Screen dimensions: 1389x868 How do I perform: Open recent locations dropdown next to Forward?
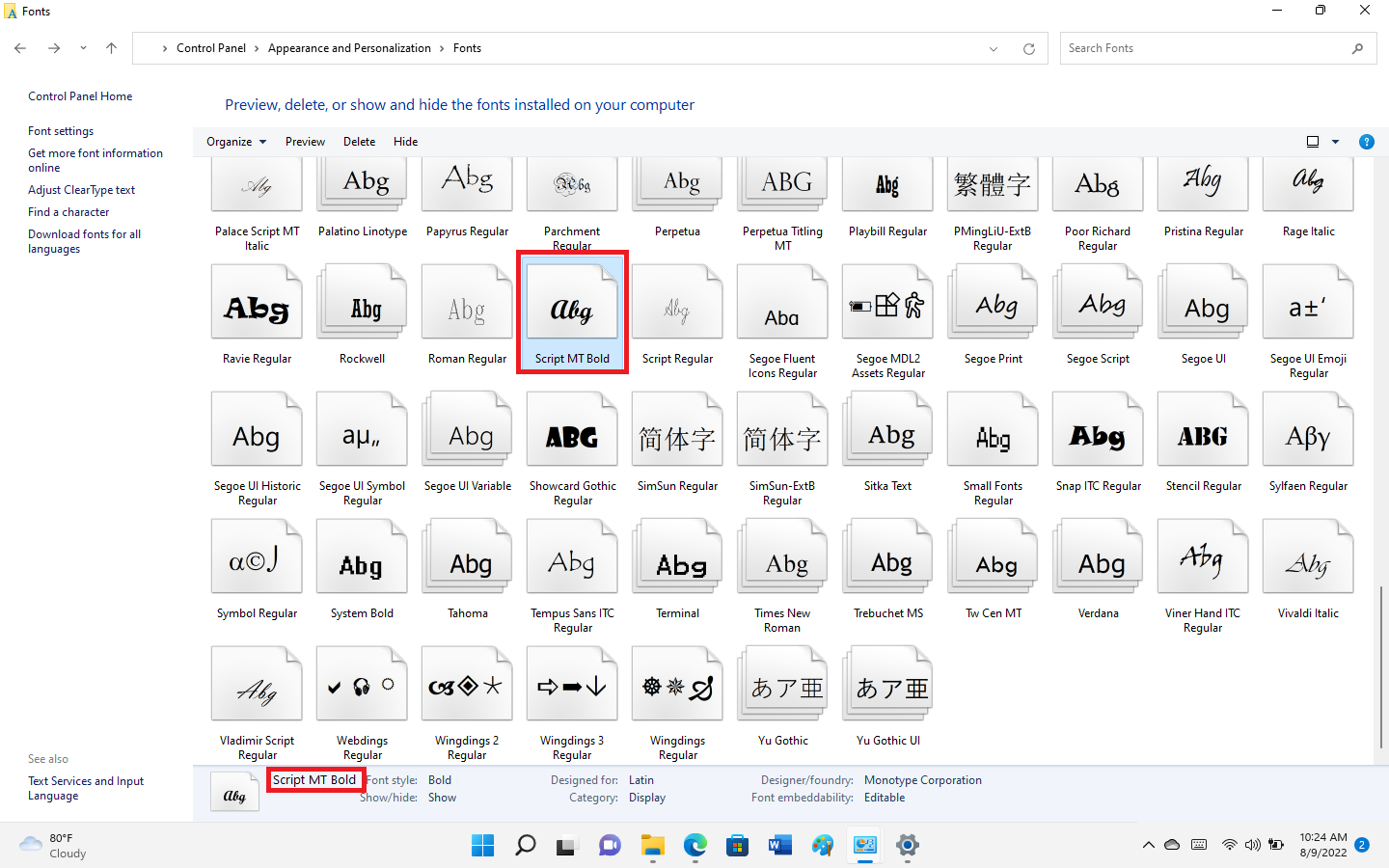pos(83,48)
